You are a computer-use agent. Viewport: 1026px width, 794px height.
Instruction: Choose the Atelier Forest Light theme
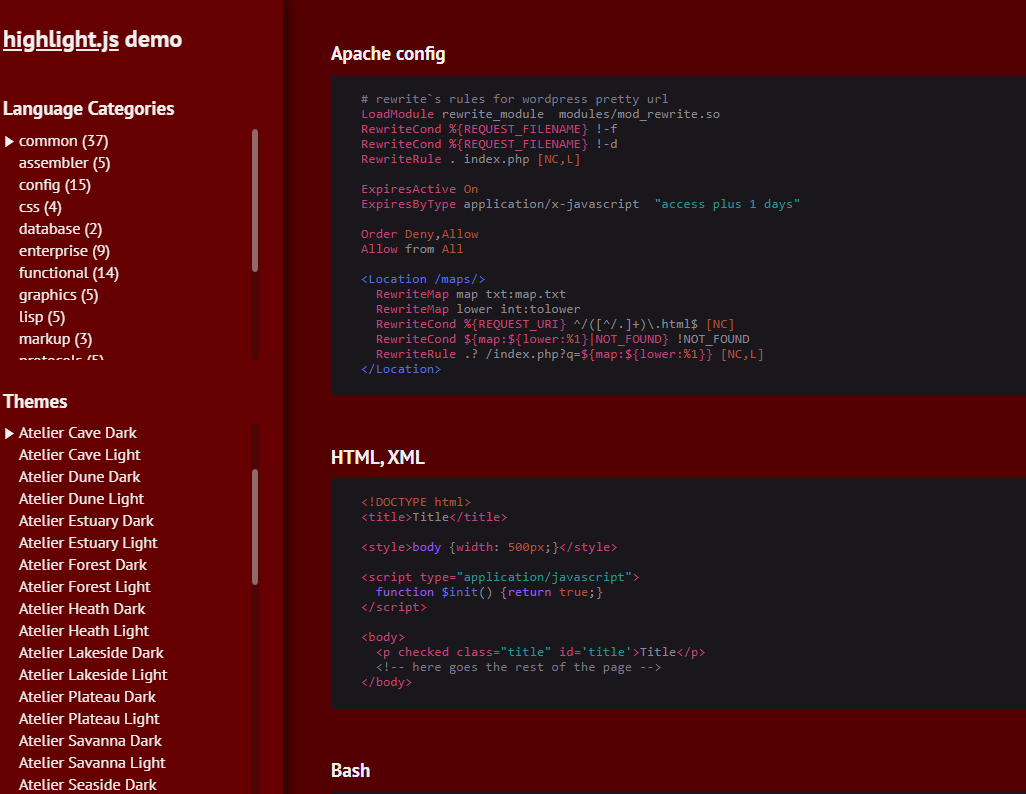pyautogui.click(x=84, y=586)
